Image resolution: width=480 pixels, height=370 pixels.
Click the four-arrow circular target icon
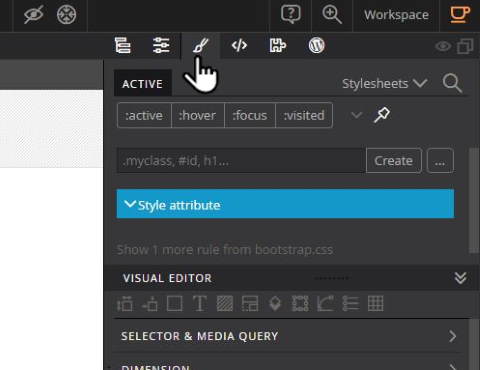point(66,15)
